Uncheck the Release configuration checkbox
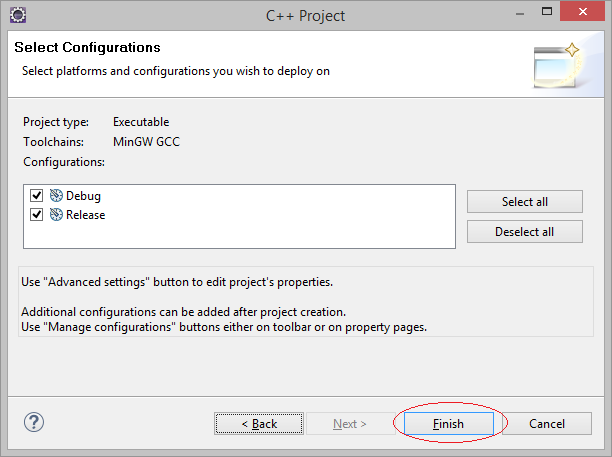 [x=37, y=214]
